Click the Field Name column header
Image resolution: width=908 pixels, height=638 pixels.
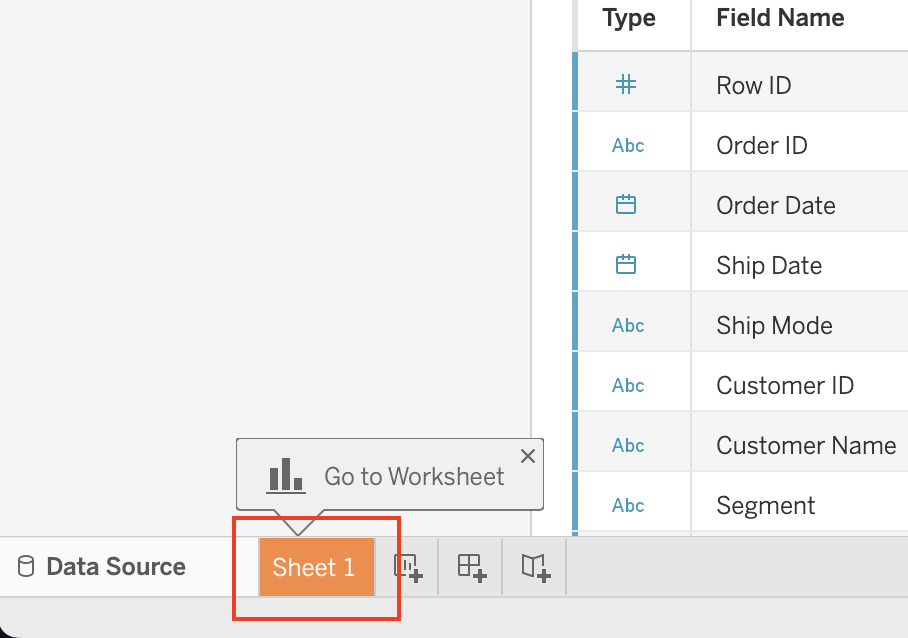point(780,17)
